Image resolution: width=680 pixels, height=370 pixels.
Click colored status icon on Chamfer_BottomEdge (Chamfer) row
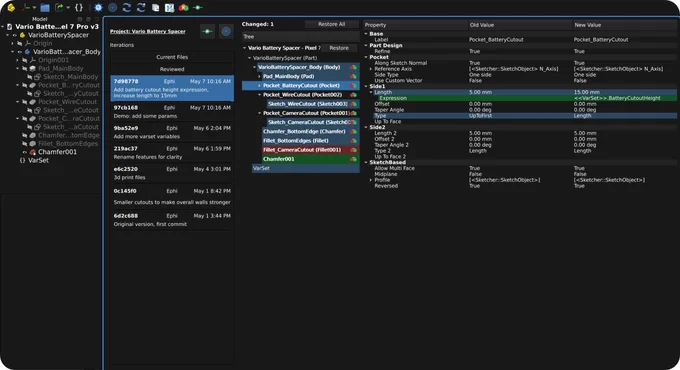(353, 131)
